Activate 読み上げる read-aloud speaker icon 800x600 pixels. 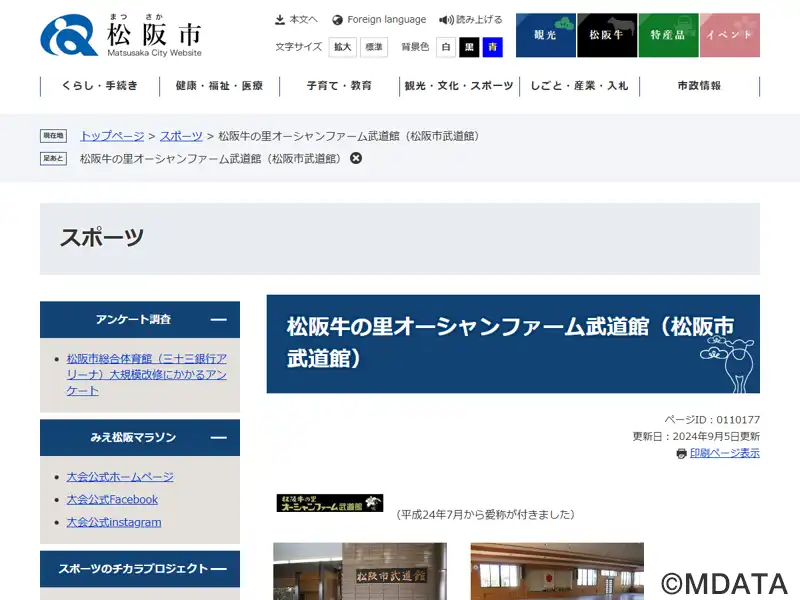click(x=446, y=20)
